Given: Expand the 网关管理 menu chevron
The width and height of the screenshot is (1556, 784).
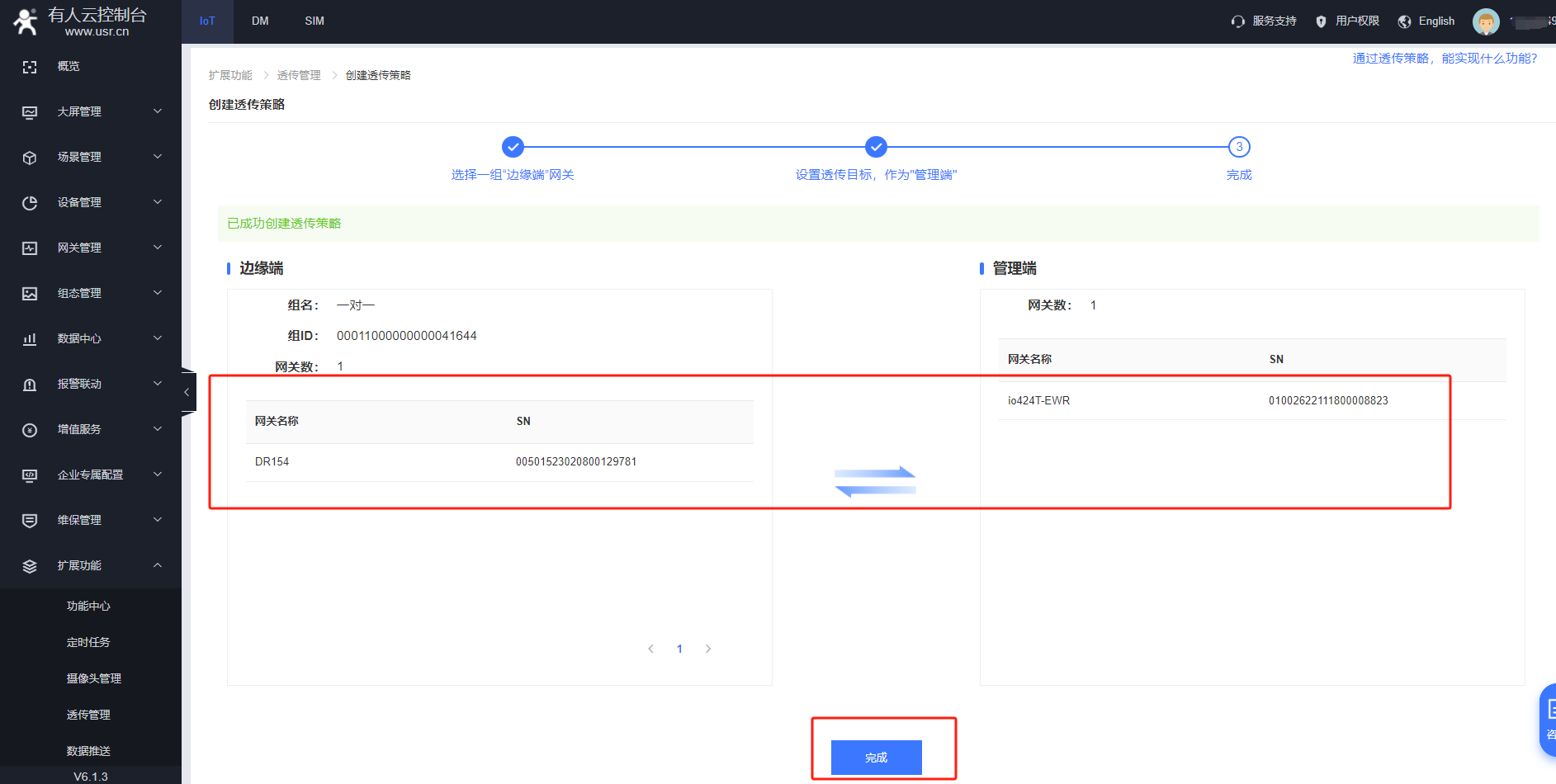Looking at the screenshot, I should (x=158, y=248).
